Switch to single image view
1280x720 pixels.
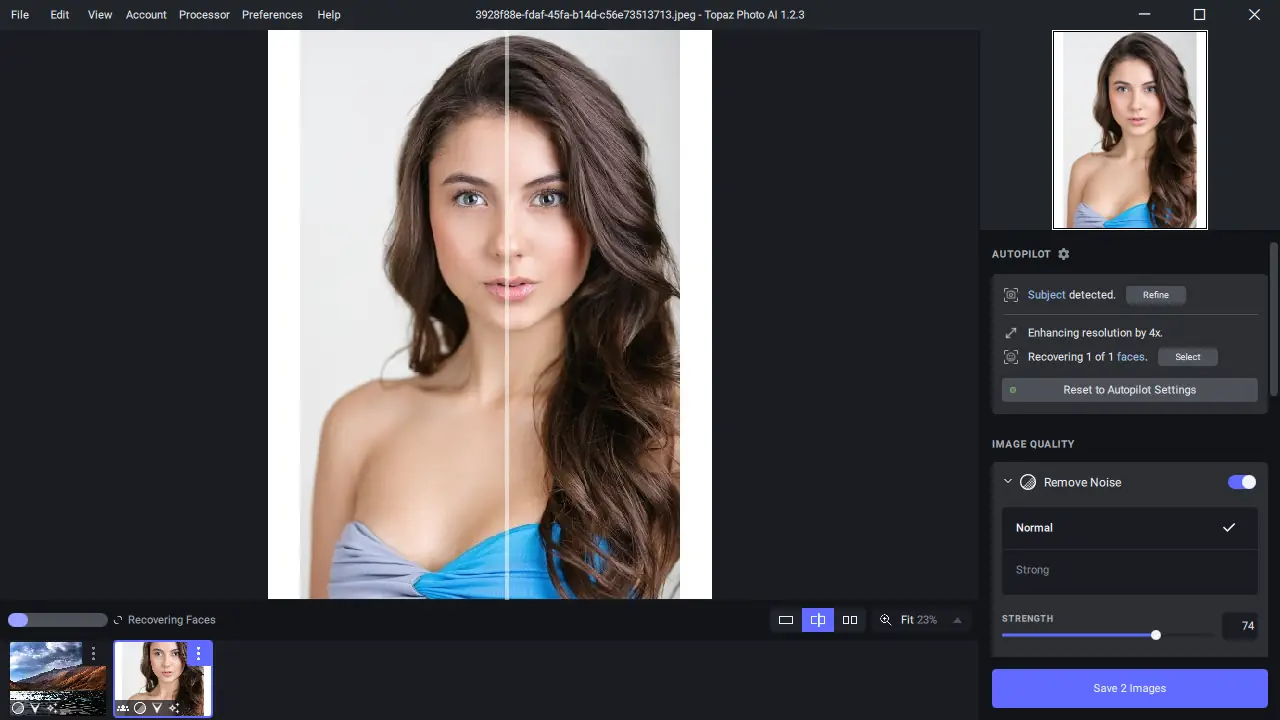click(786, 620)
